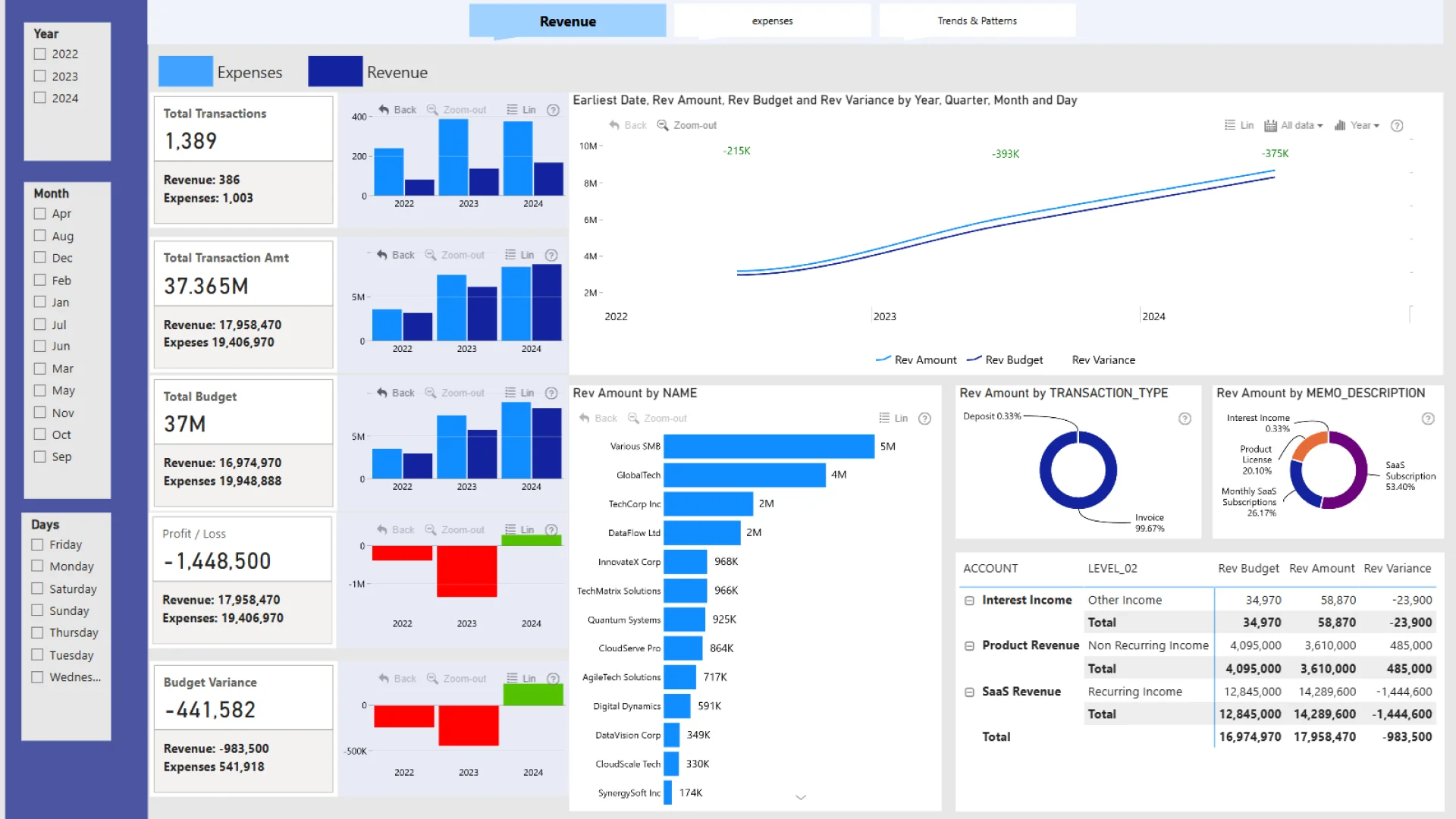This screenshot has height=819, width=1456.
Task: Collapse the SaaS Revenue account row
Action: [969, 692]
